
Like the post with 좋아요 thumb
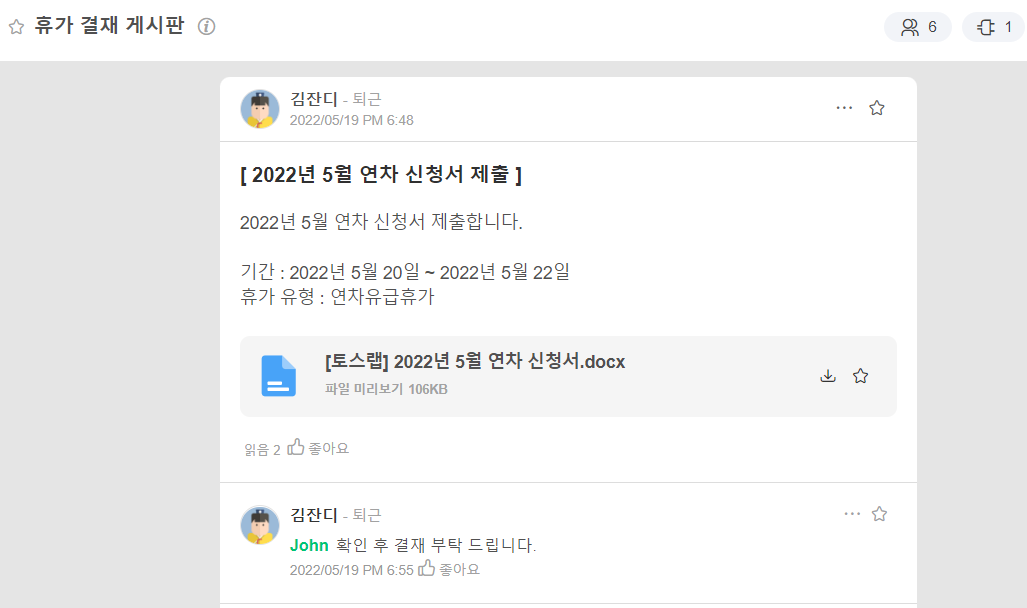(319, 449)
